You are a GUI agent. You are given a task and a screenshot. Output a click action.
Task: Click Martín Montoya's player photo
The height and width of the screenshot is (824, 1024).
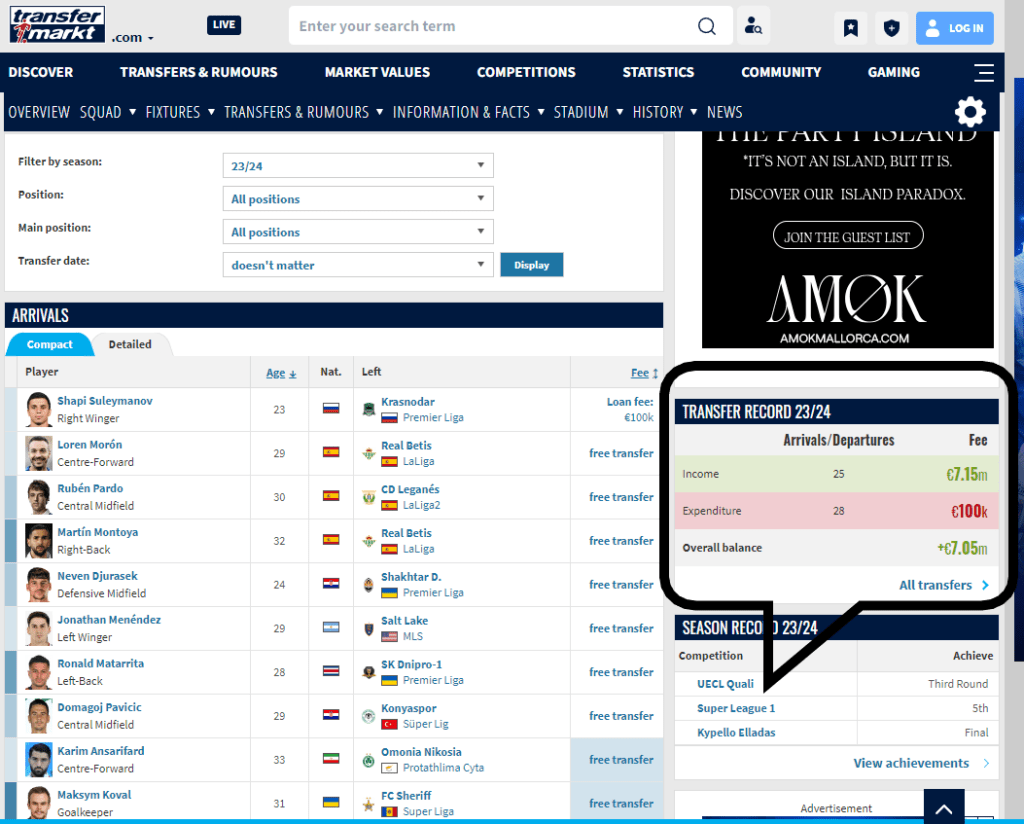[39, 541]
